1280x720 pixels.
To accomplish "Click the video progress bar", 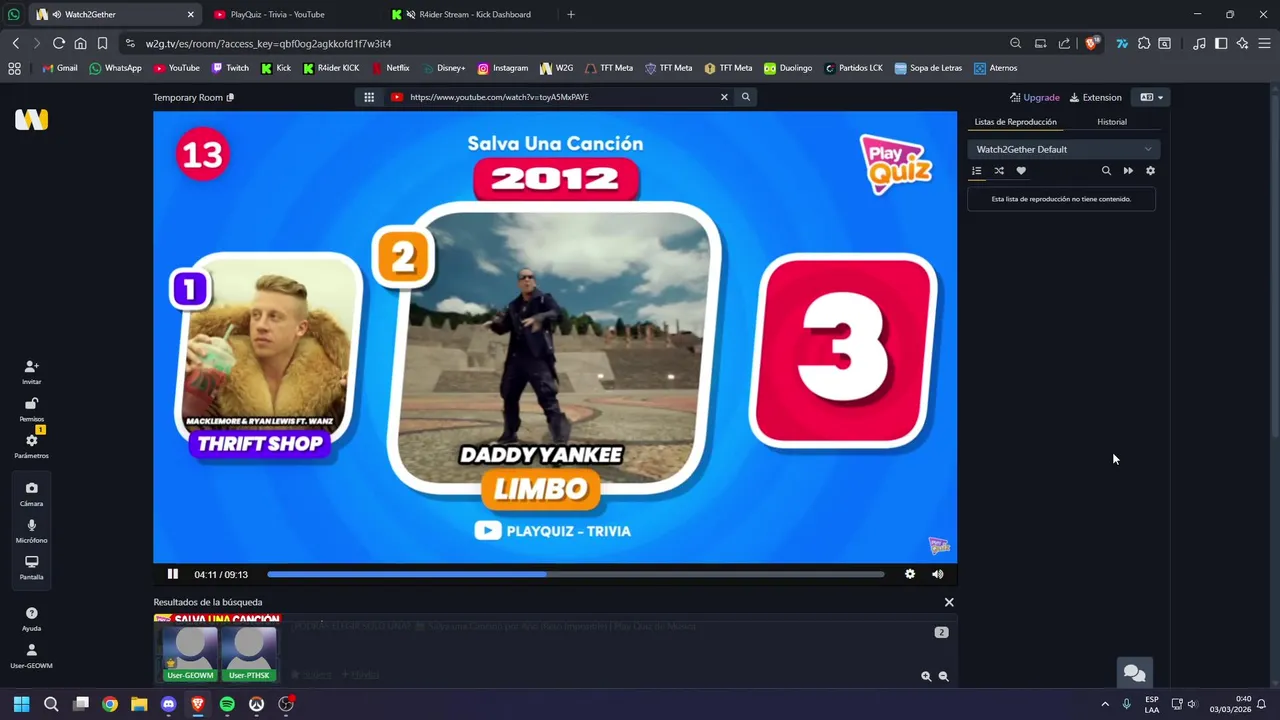I will click(x=576, y=574).
